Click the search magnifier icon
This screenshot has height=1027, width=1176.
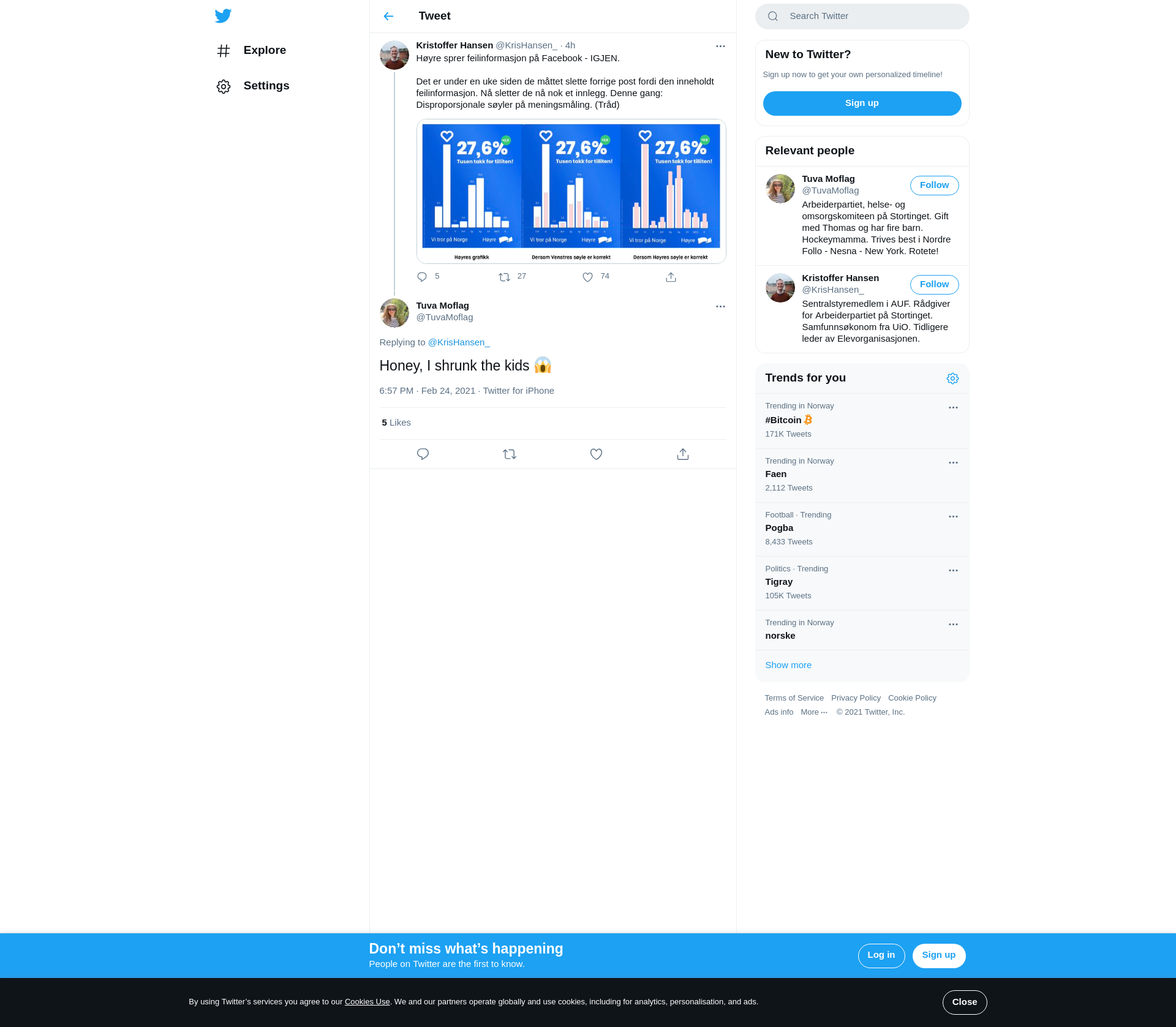pos(773,17)
